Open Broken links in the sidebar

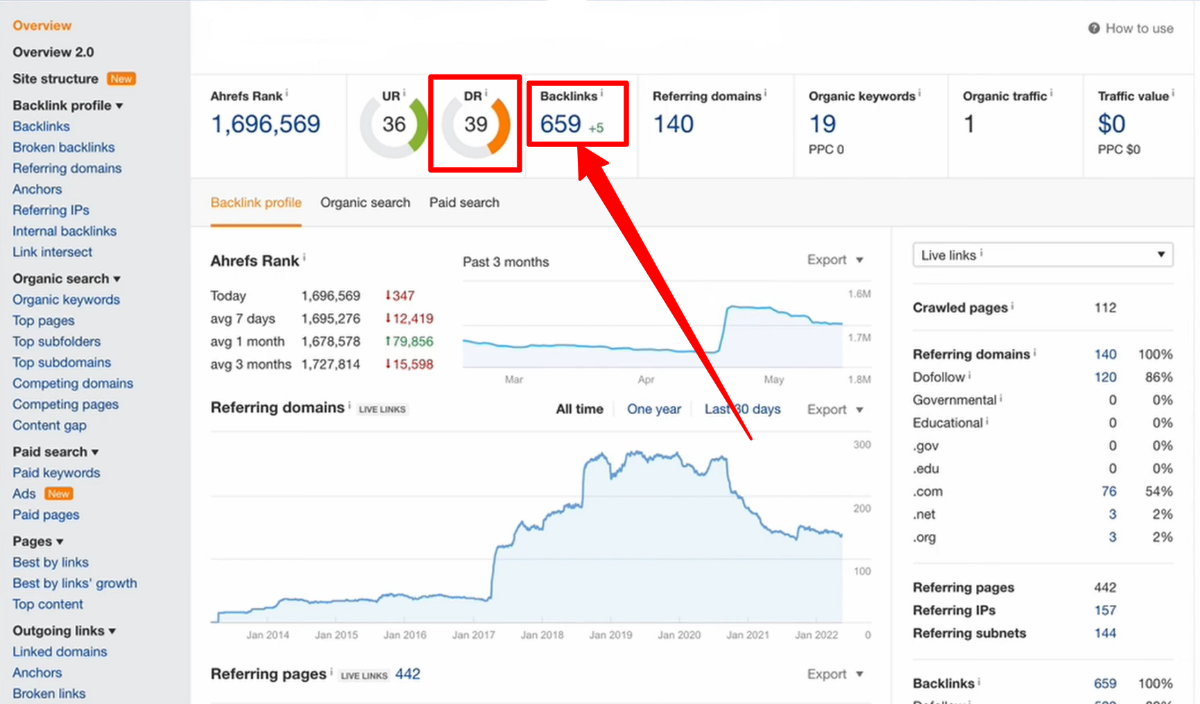click(x=49, y=694)
